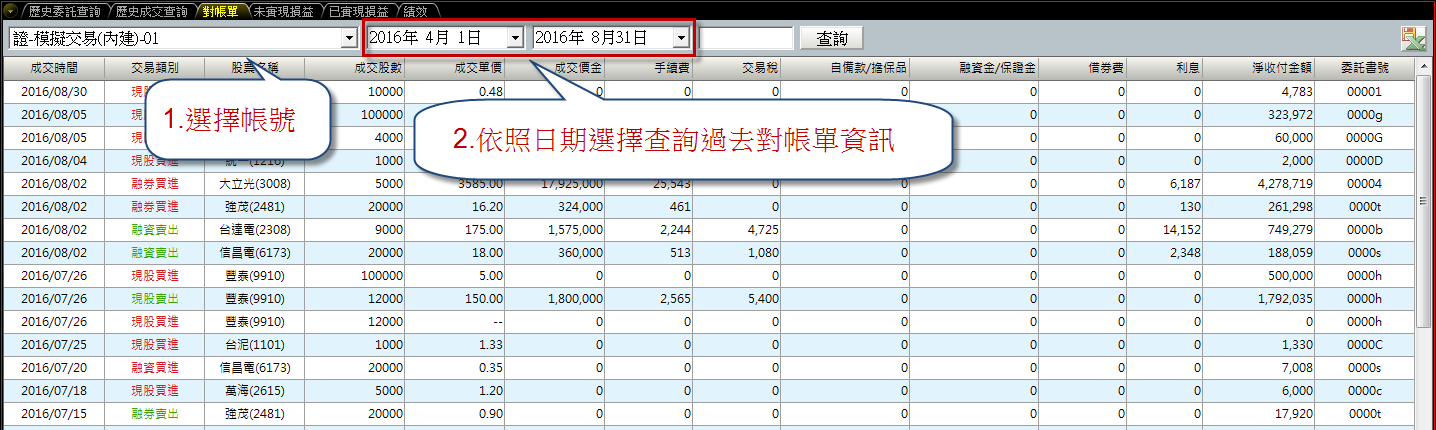This screenshot has height=430, width=1437.
Task: Expand the start date 2016年4月1日 picker
Action: (514, 38)
